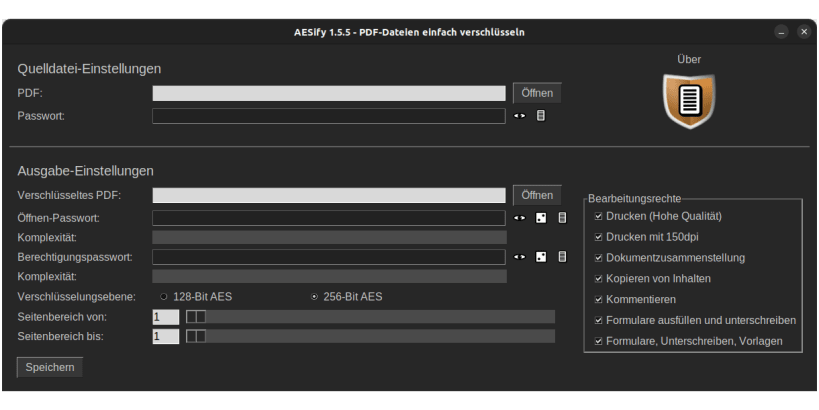Viewport: 819px width, 410px height.
Task: Toggle Formulare ausfüllen und unterschreiben checkbox
Action: tap(599, 320)
